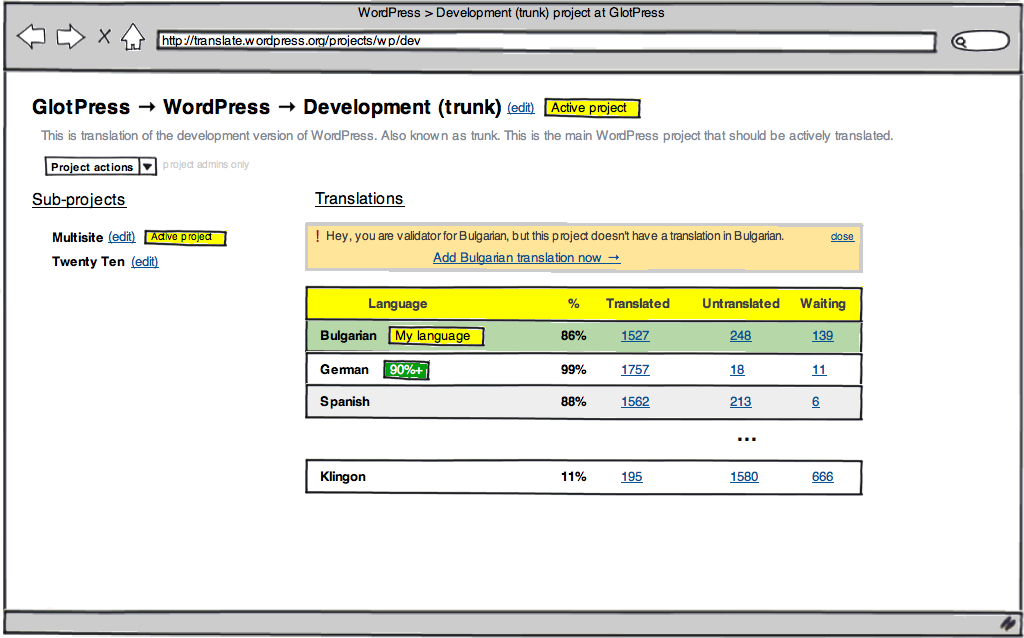Open Klingon waiting strings 666
Viewport: 1024px width, 638px height.
[x=822, y=477]
